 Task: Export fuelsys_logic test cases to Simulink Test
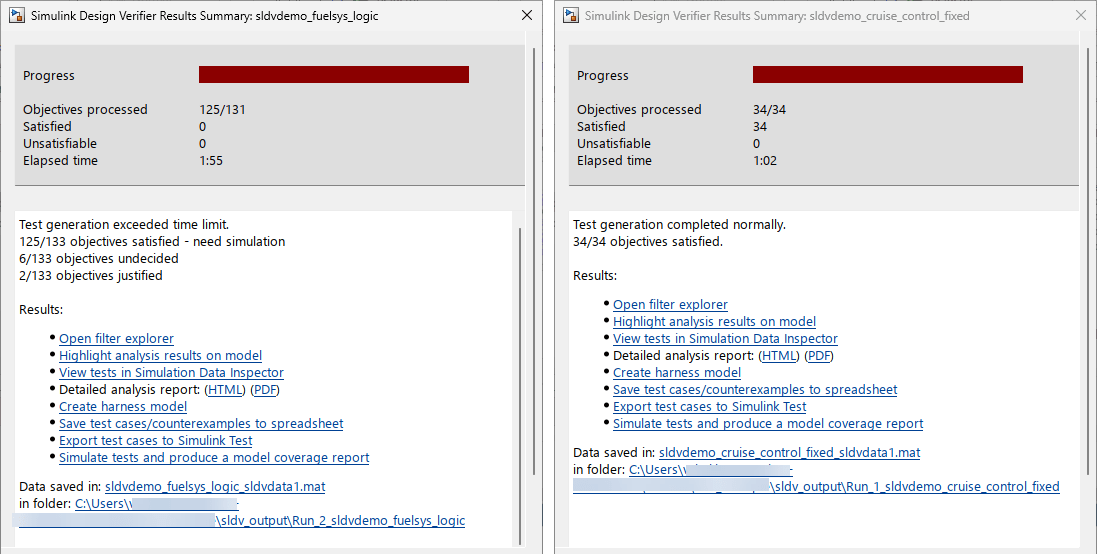pyautogui.click(x=155, y=441)
